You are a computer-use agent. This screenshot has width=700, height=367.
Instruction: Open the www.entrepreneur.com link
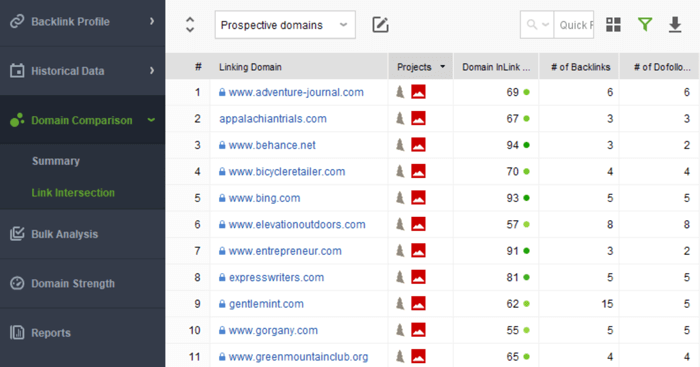tap(285, 251)
